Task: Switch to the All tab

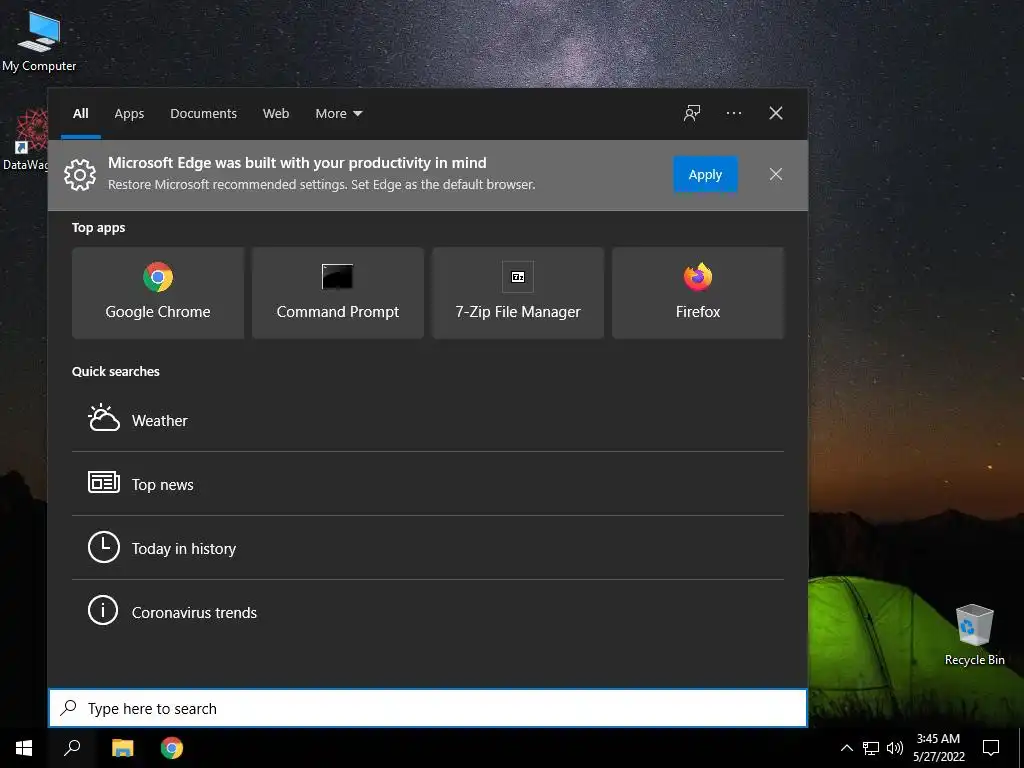Action: pos(81,114)
